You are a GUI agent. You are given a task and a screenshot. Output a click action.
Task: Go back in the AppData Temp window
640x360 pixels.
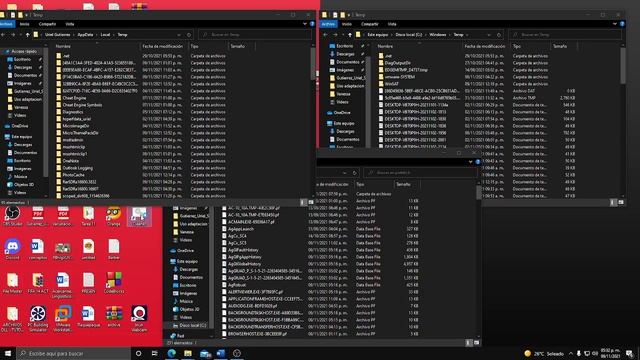tap(3, 35)
